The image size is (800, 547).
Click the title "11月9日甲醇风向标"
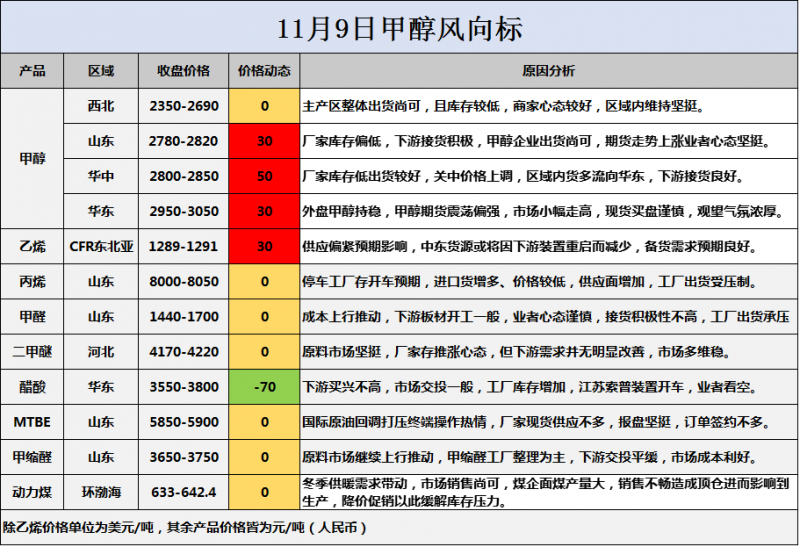400,28
